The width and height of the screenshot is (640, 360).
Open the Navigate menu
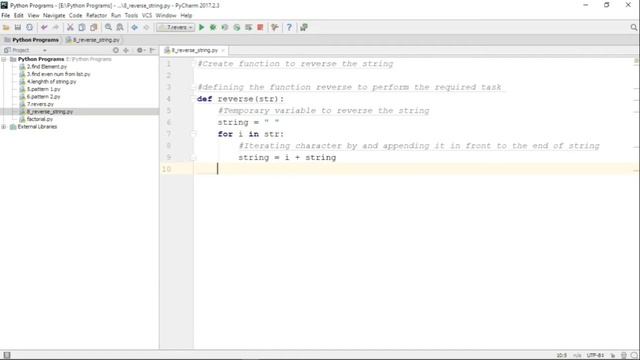(x=54, y=16)
